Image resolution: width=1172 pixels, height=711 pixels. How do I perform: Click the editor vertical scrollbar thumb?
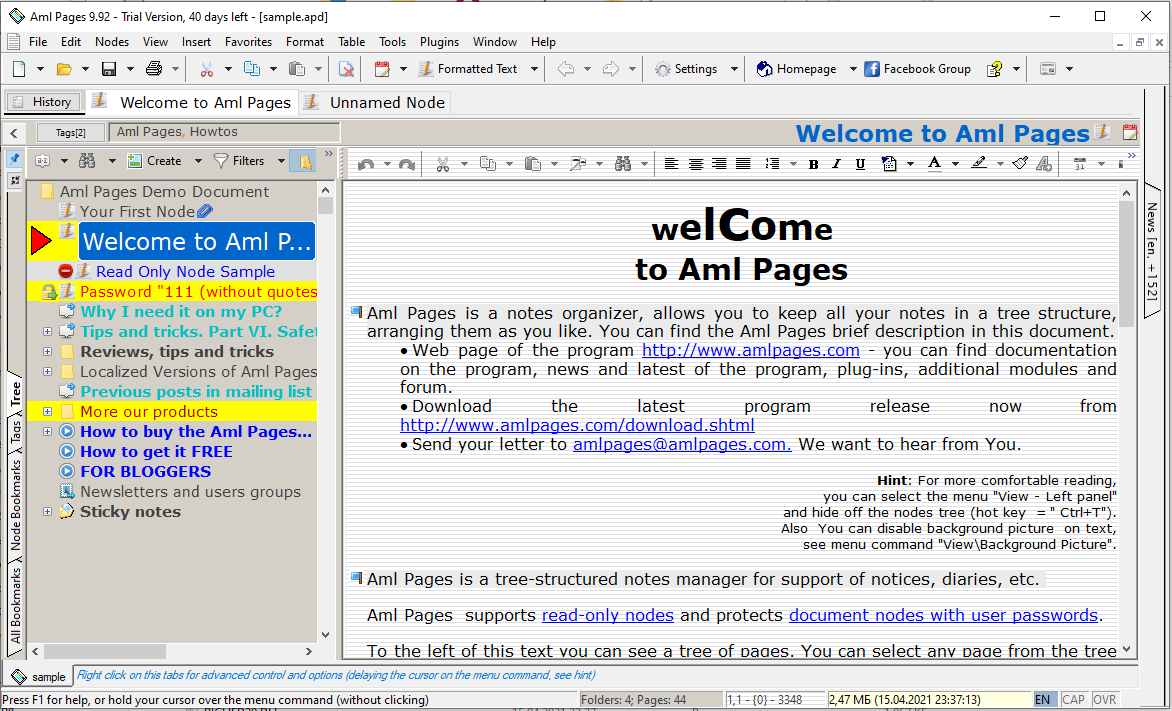pyautogui.click(x=1126, y=264)
